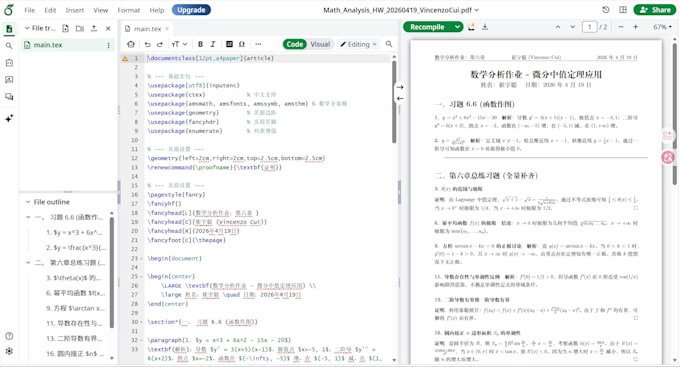Close the main.tex editor tab
The width and height of the screenshot is (680, 367).
coord(167,29)
